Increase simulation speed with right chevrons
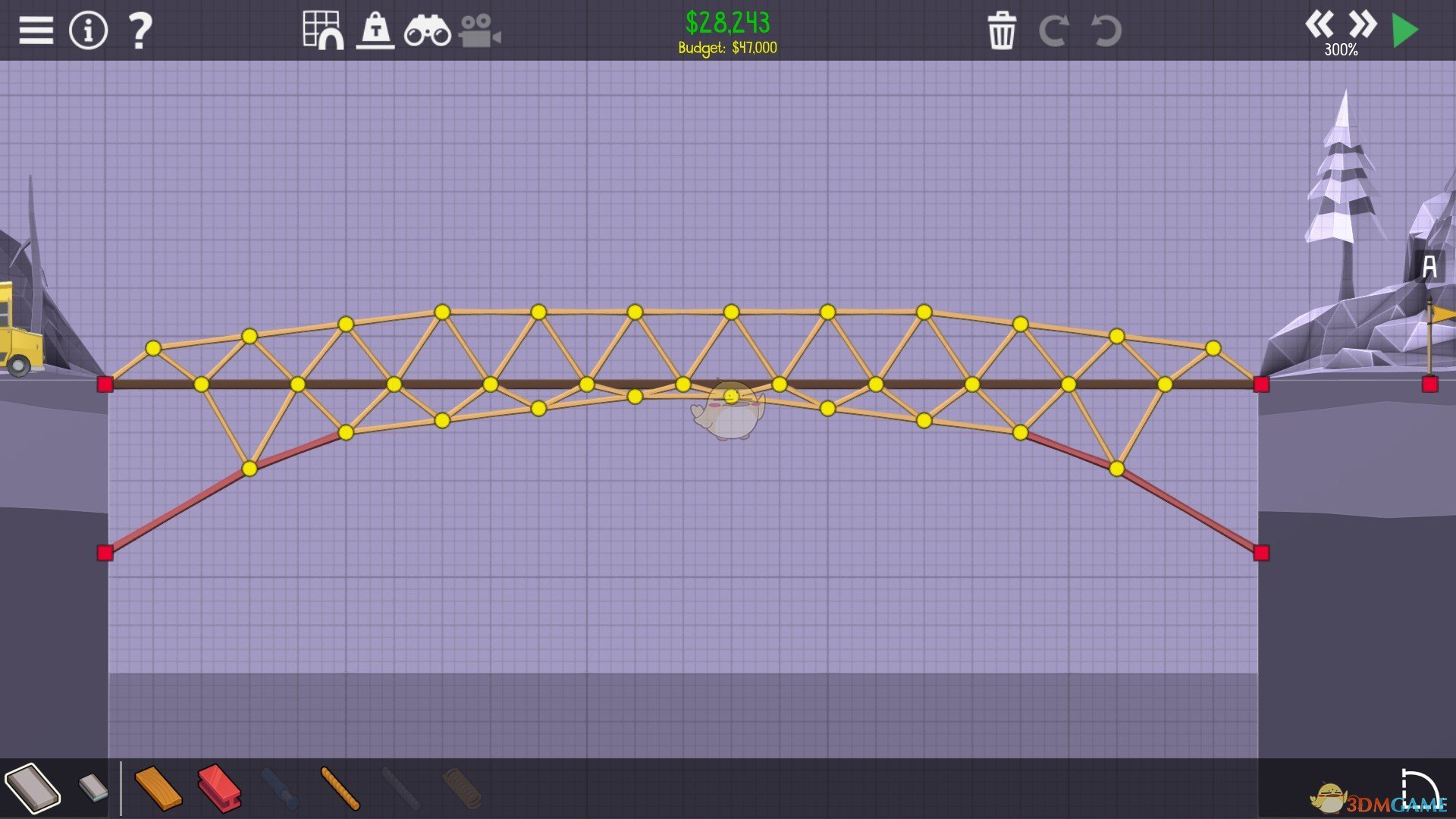1456x819 pixels. tap(1363, 25)
